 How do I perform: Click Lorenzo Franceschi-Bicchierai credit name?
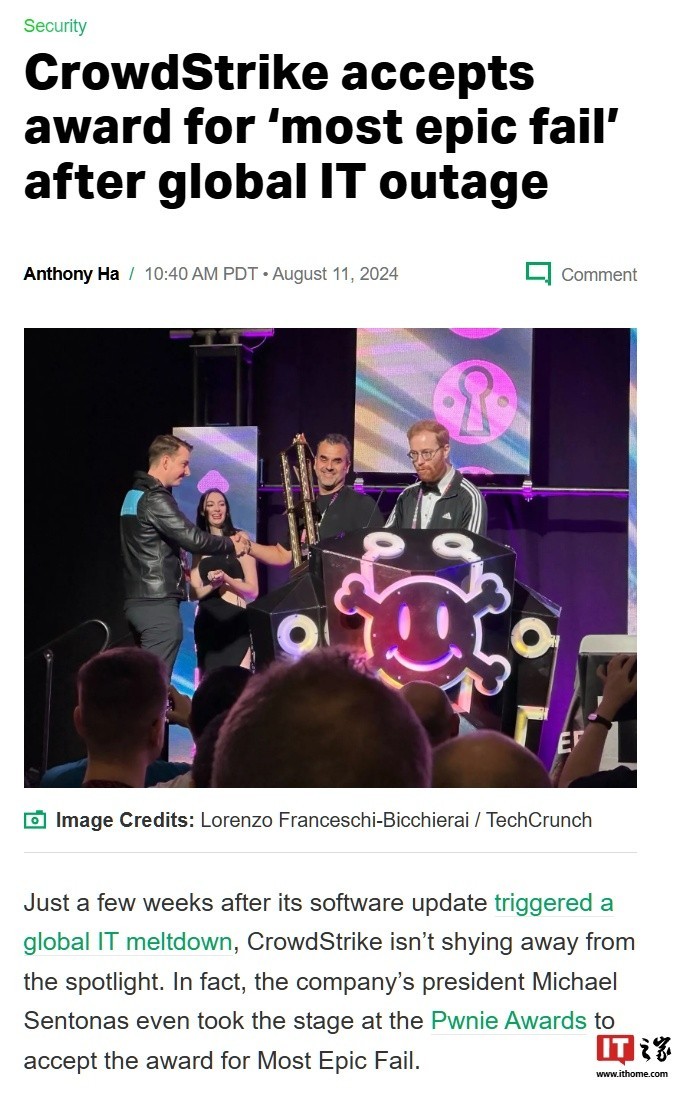pos(335,820)
